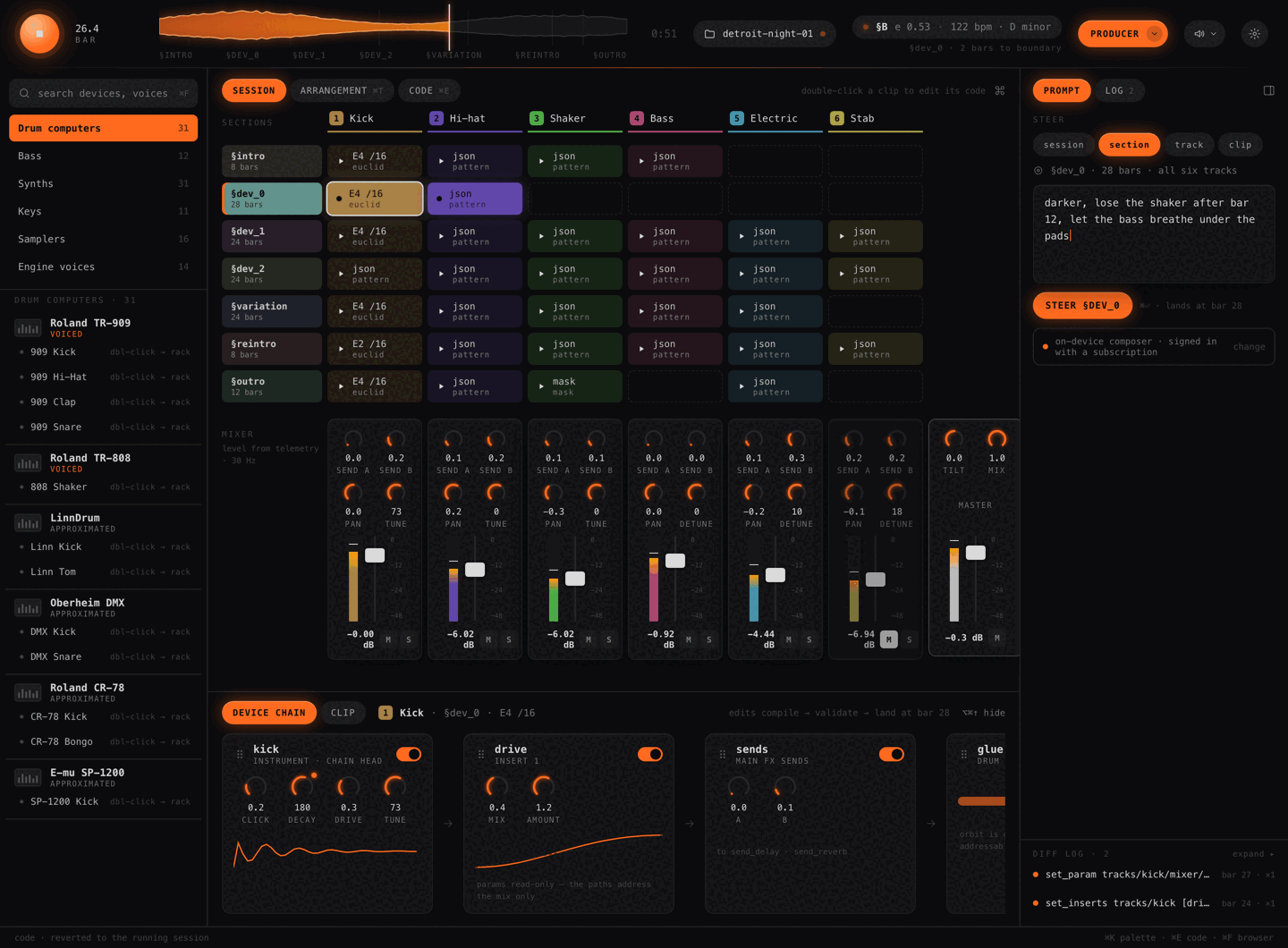Viewport: 1288px width, 948px height.
Task: Open the detroit-night-01 project folder
Action: click(765, 34)
